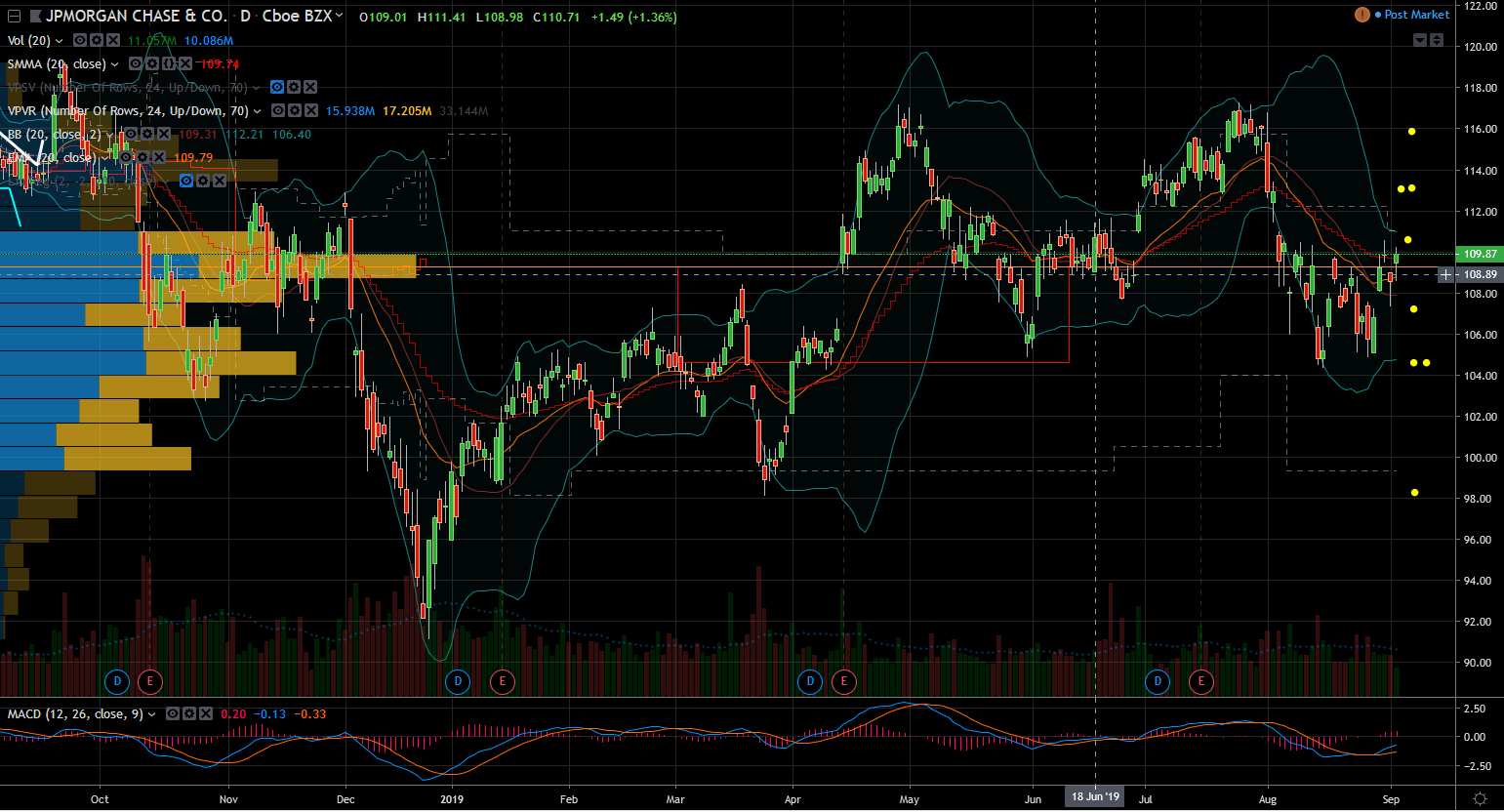
Task: Remove the MACD indicator
Action: click(205, 714)
